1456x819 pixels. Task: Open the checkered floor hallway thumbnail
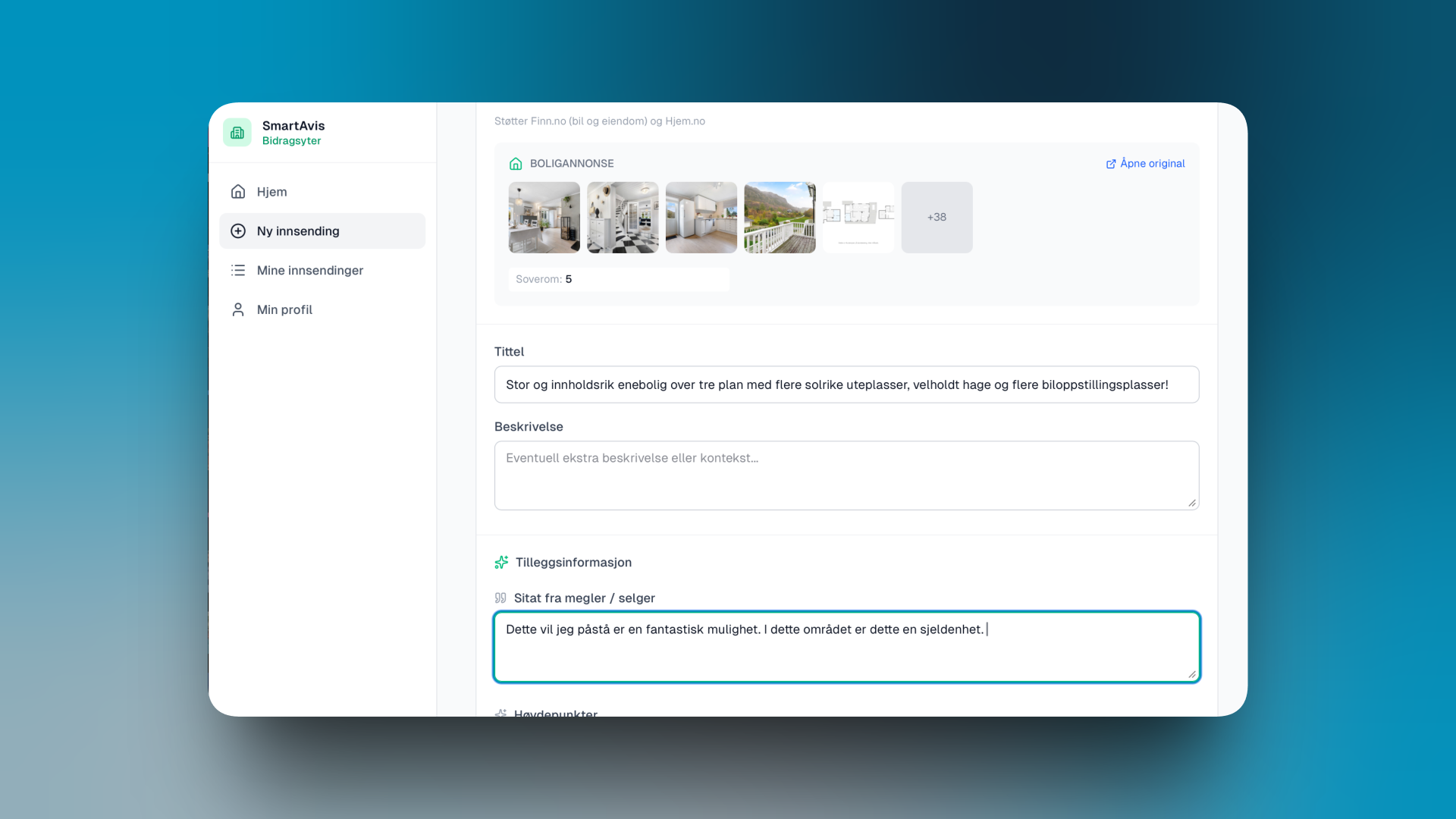tap(623, 218)
